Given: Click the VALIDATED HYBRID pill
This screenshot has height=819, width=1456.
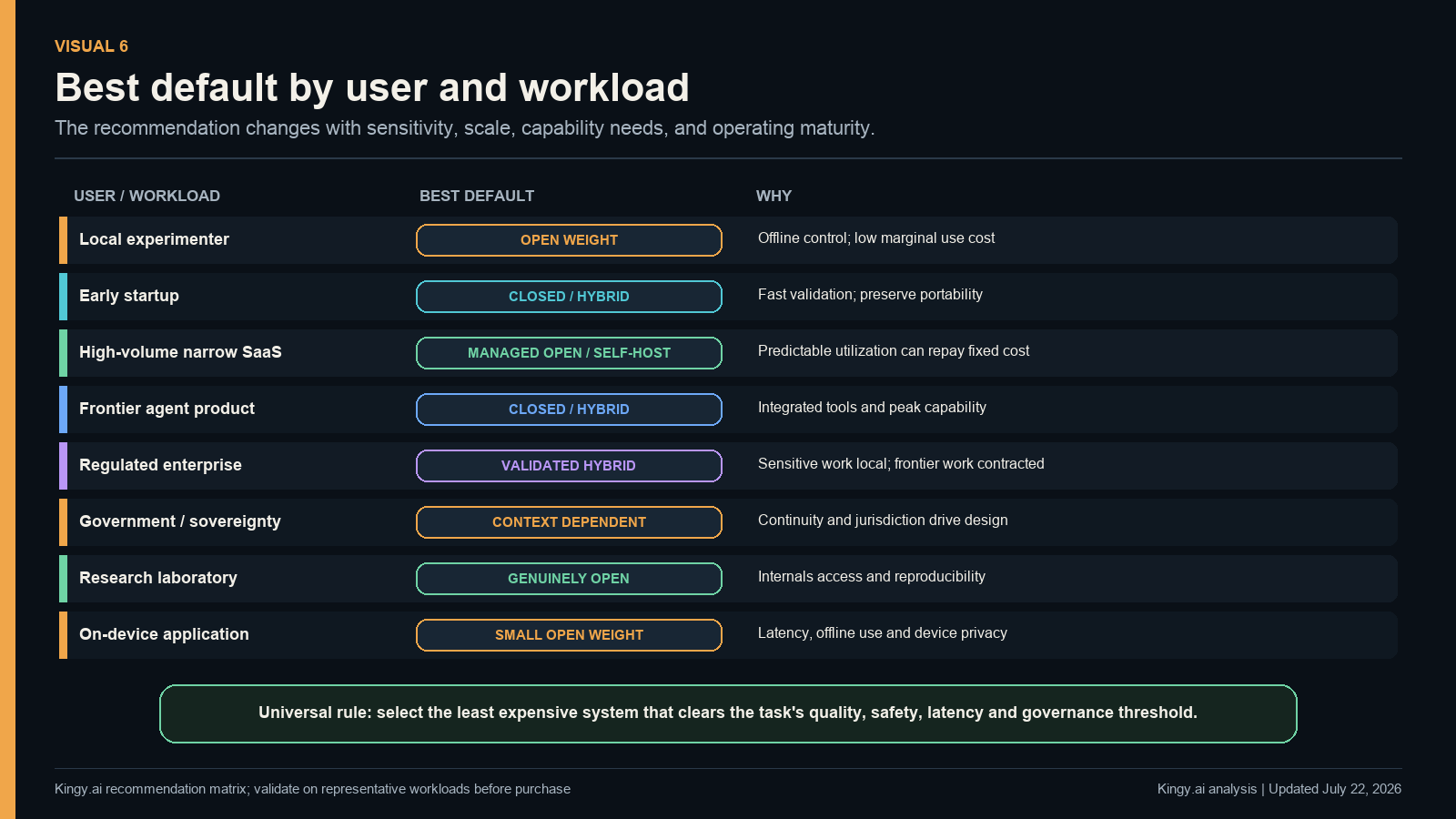Looking at the screenshot, I should tap(569, 466).
